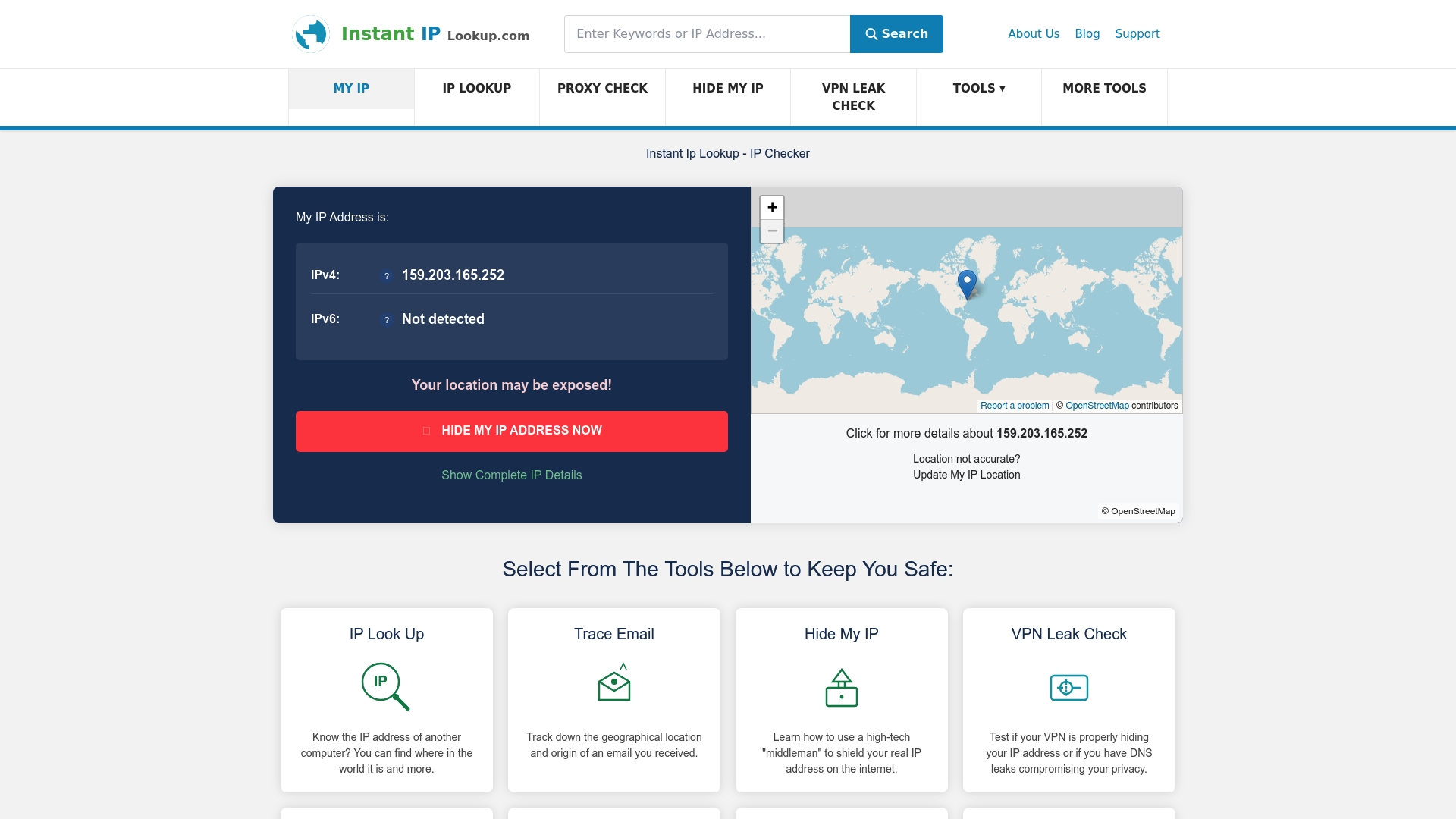Viewport: 1456px width, 819px height.
Task: Click the blue map location pin
Action: (967, 284)
